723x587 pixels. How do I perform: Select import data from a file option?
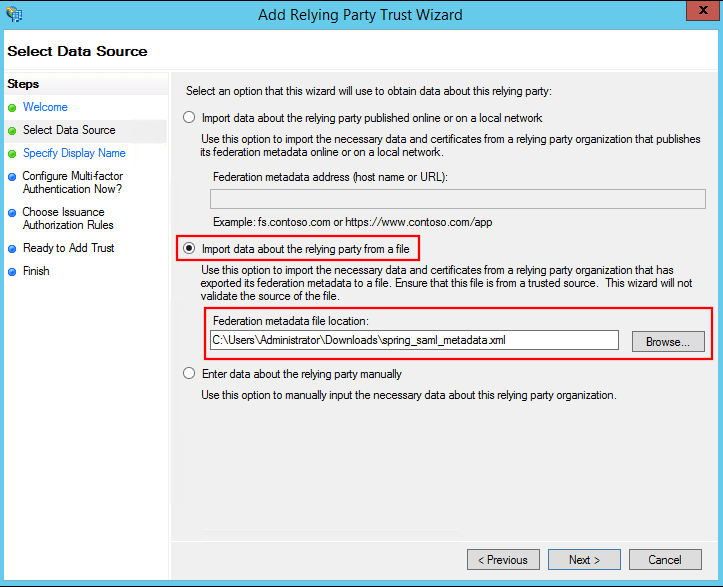(189, 249)
